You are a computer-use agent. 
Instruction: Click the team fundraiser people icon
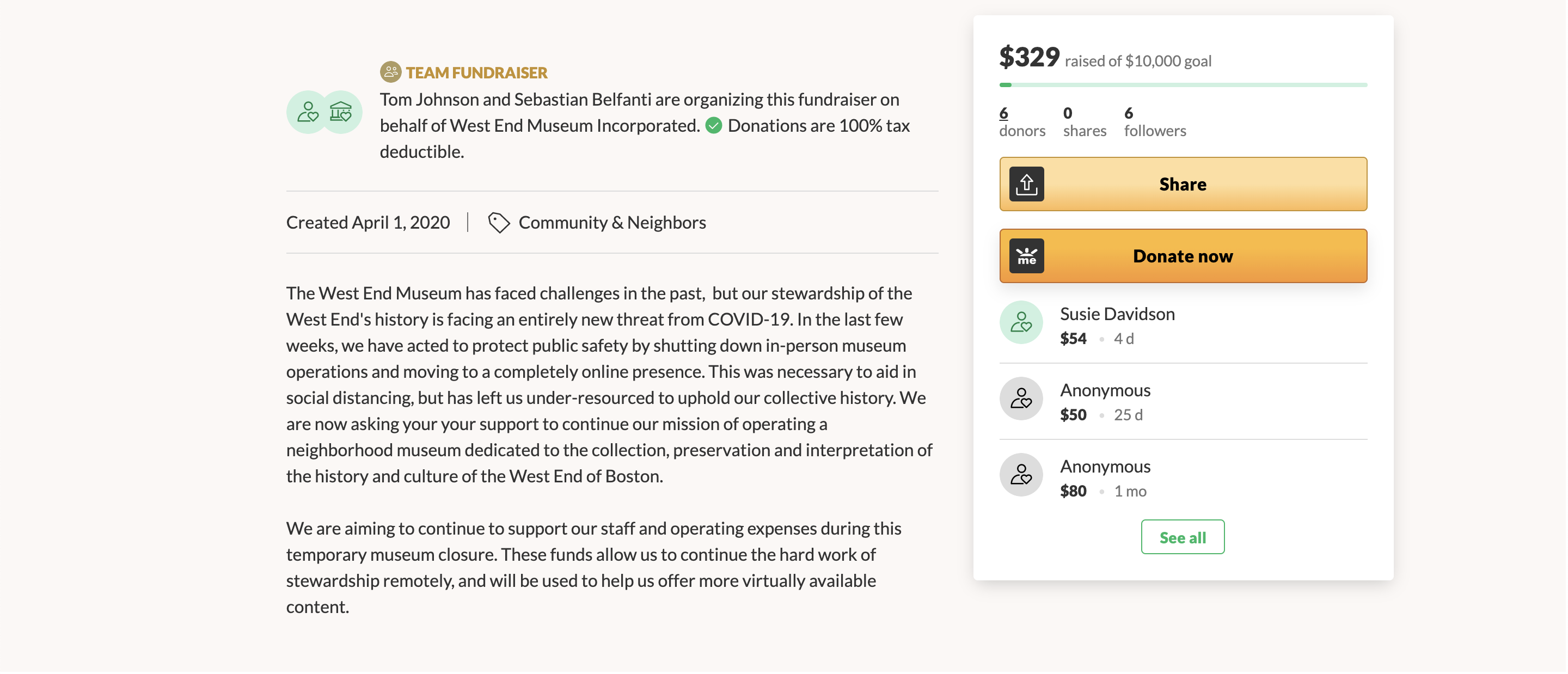pos(390,72)
